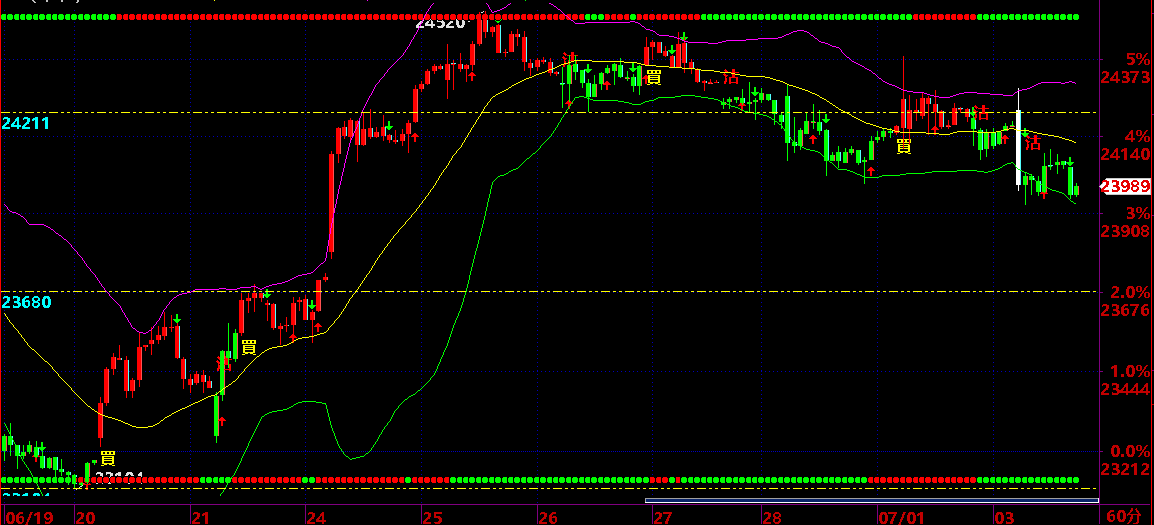Click the date 24 marker on time axis
The image size is (1154, 525).
316,518
